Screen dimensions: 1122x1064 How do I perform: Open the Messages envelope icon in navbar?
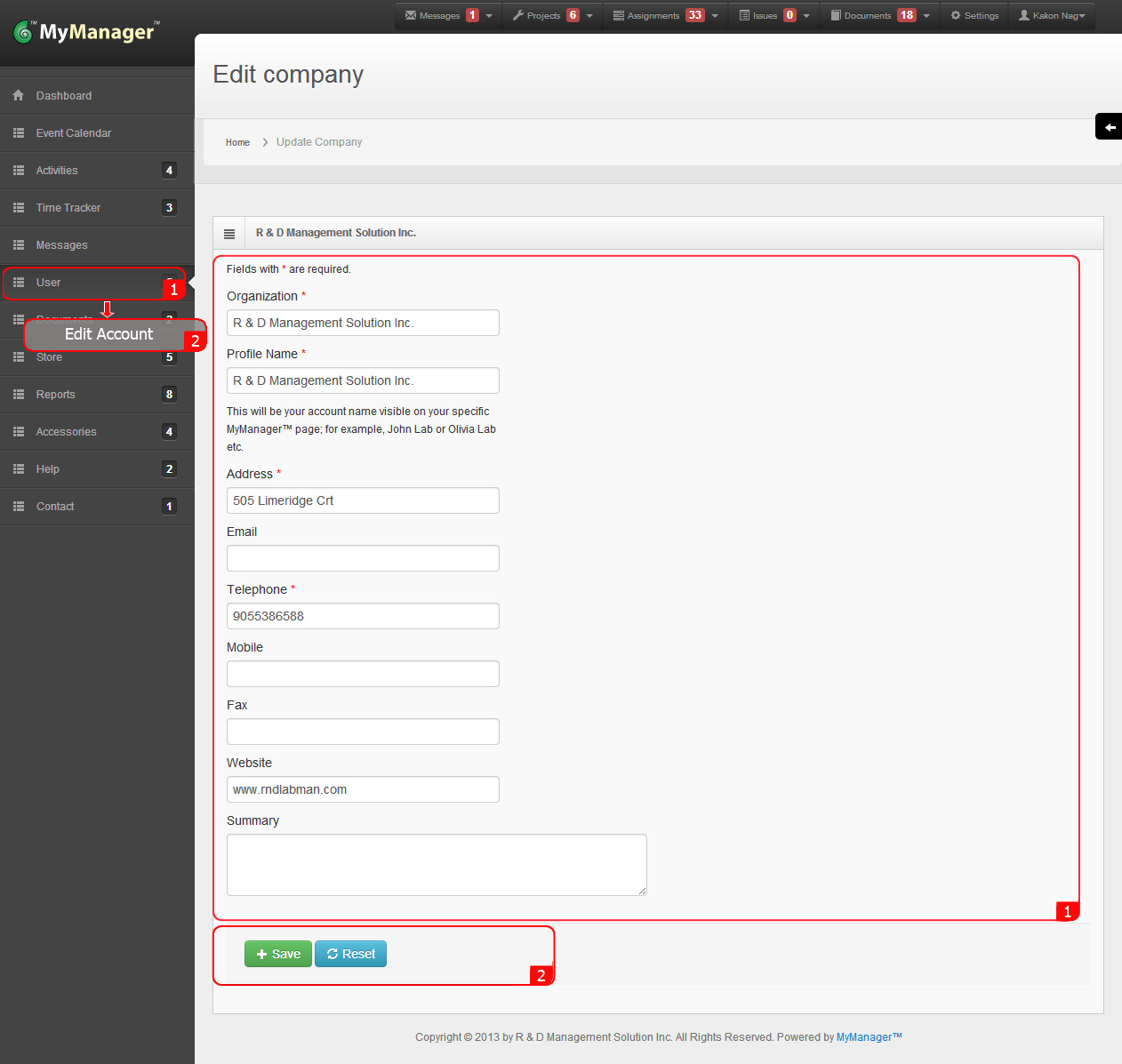(x=411, y=14)
